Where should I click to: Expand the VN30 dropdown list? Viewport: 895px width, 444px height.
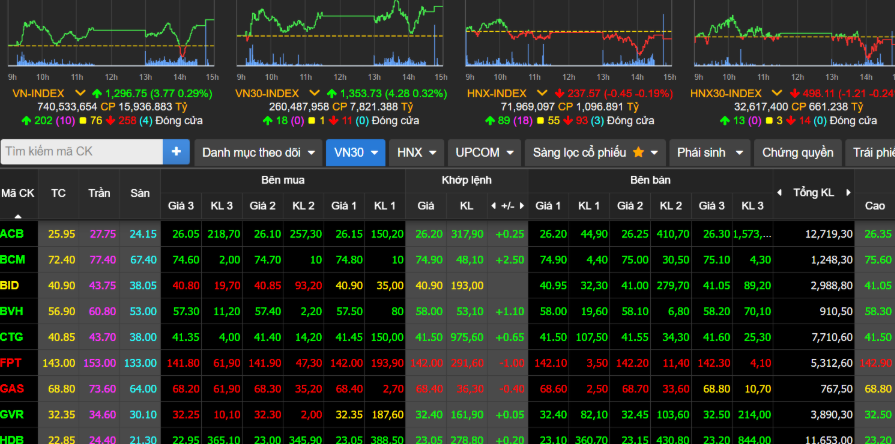(x=355, y=152)
